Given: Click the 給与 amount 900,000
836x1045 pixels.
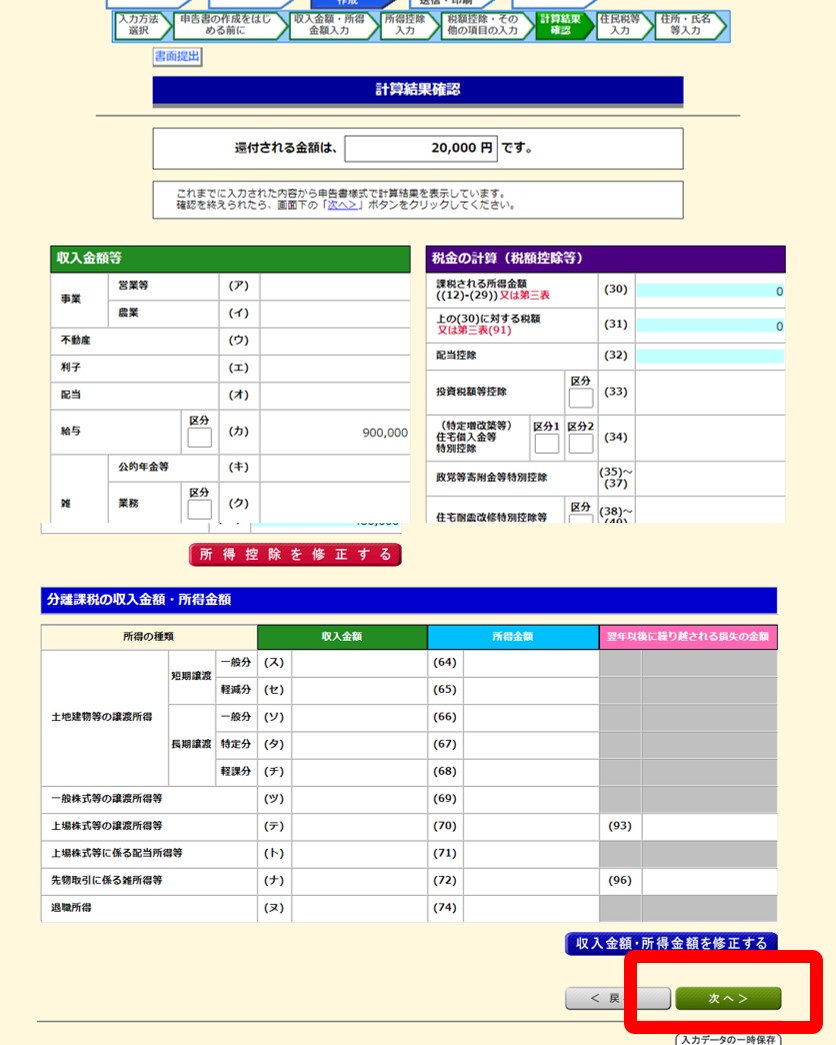Looking at the screenshot, I should click(x=385, y=433).
